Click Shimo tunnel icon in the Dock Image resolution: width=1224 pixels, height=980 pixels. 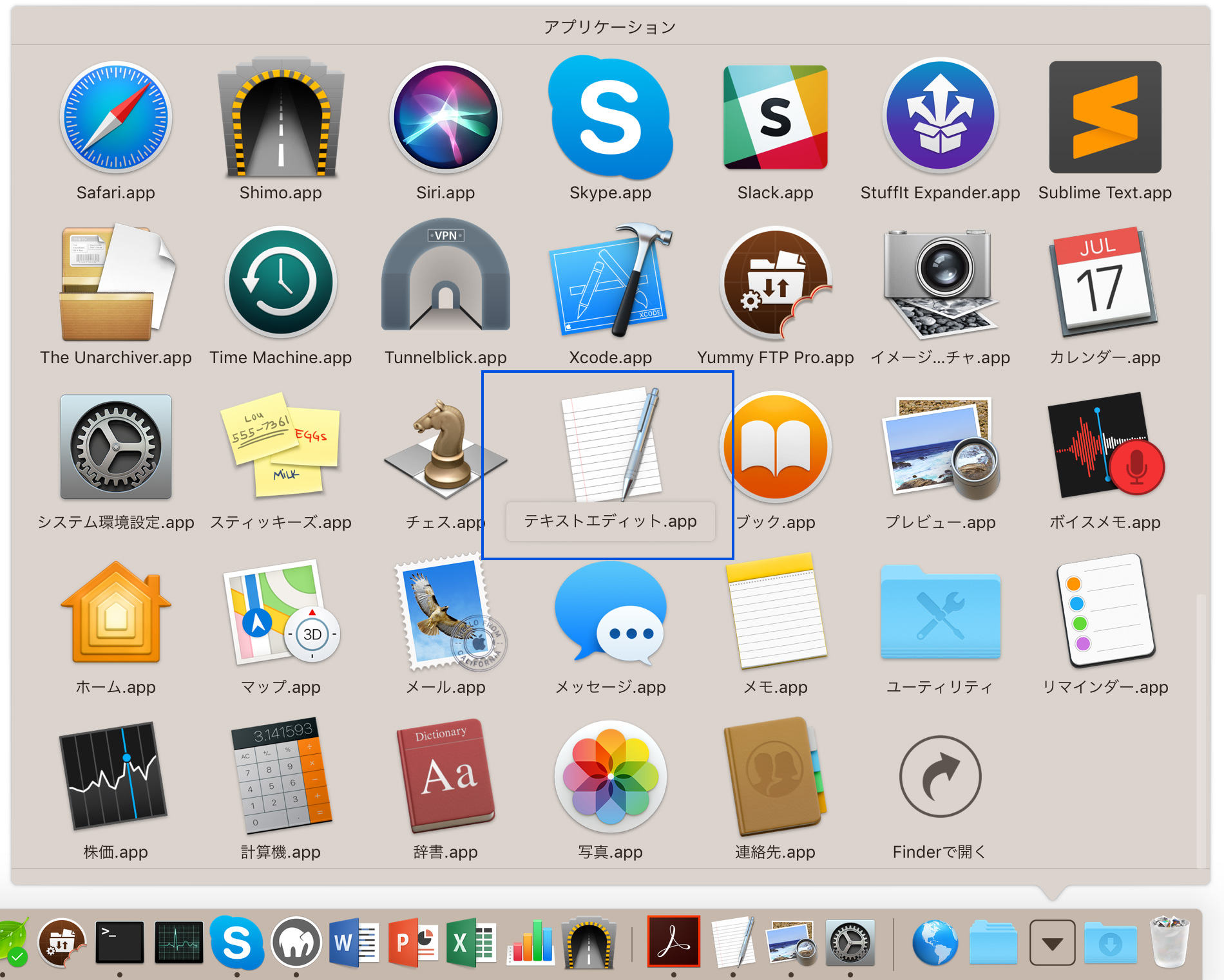589,944
